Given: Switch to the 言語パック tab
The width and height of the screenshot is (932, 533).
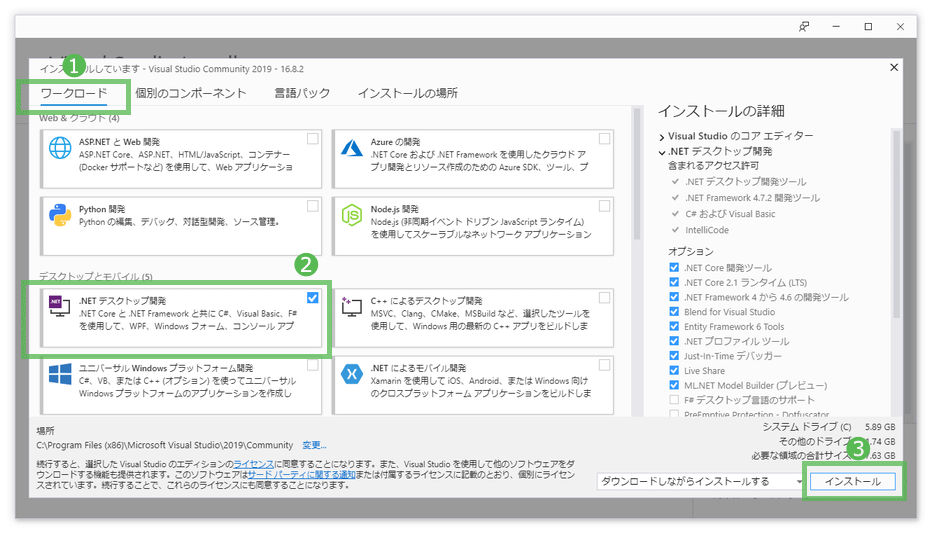Looking at the screenshot, I should 302,93.
